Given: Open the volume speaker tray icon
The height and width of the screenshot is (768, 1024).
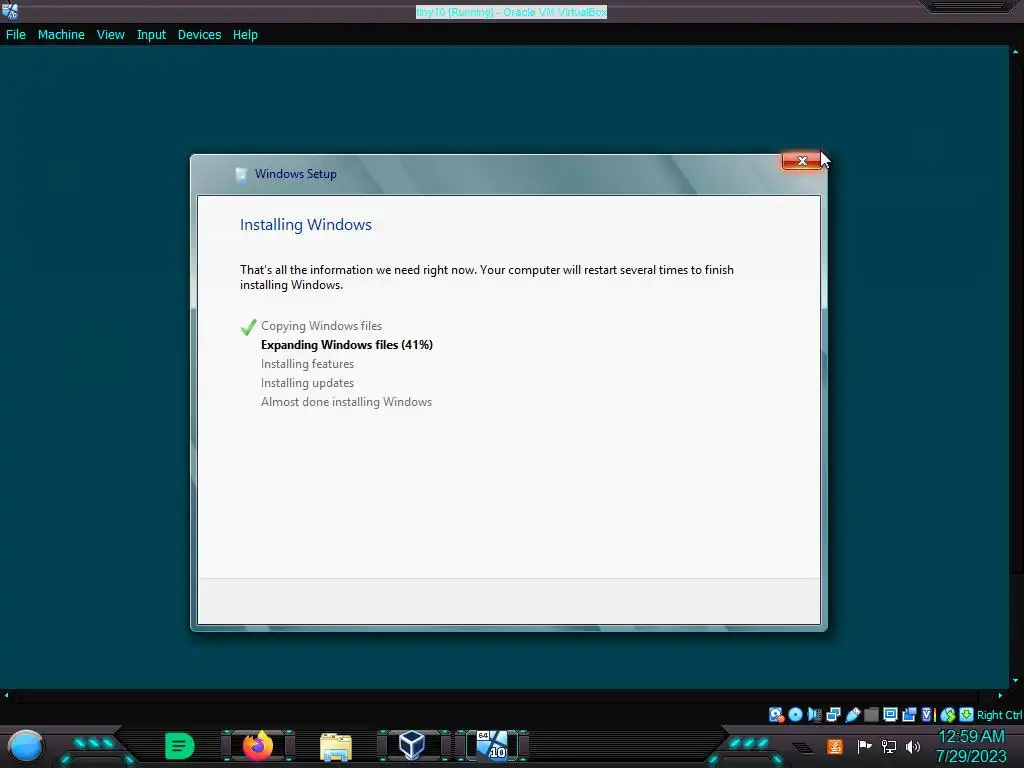Looking at the screenshot, I should [913, 746].
